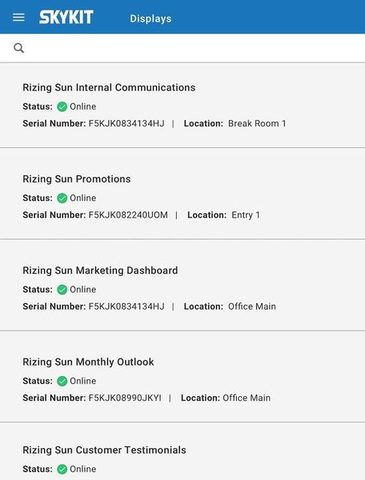Click Customer Testimonials green online status icon

(62, 469)
